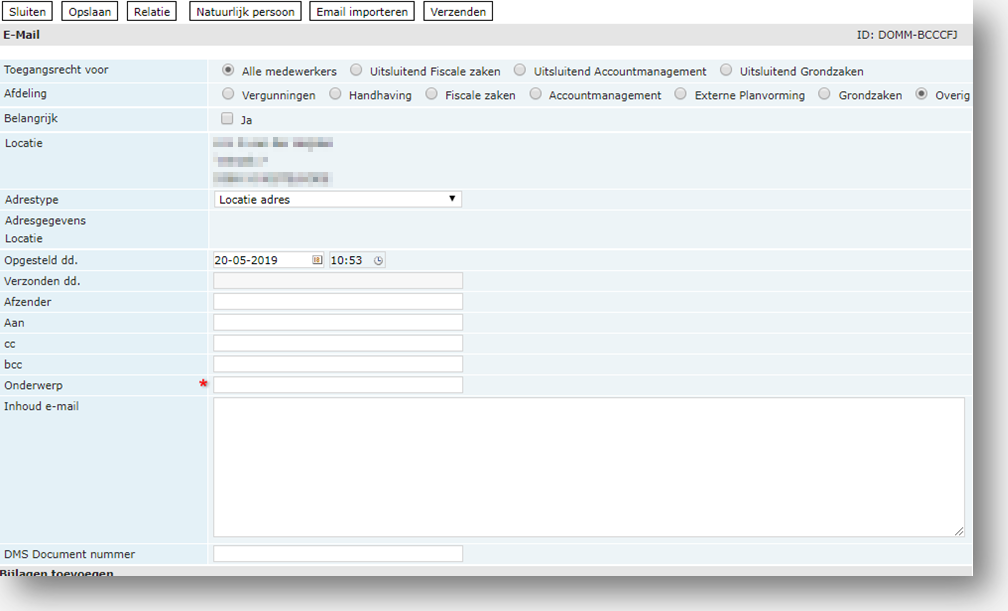Open the Adrestype dropdown

[x=337, y=199]
